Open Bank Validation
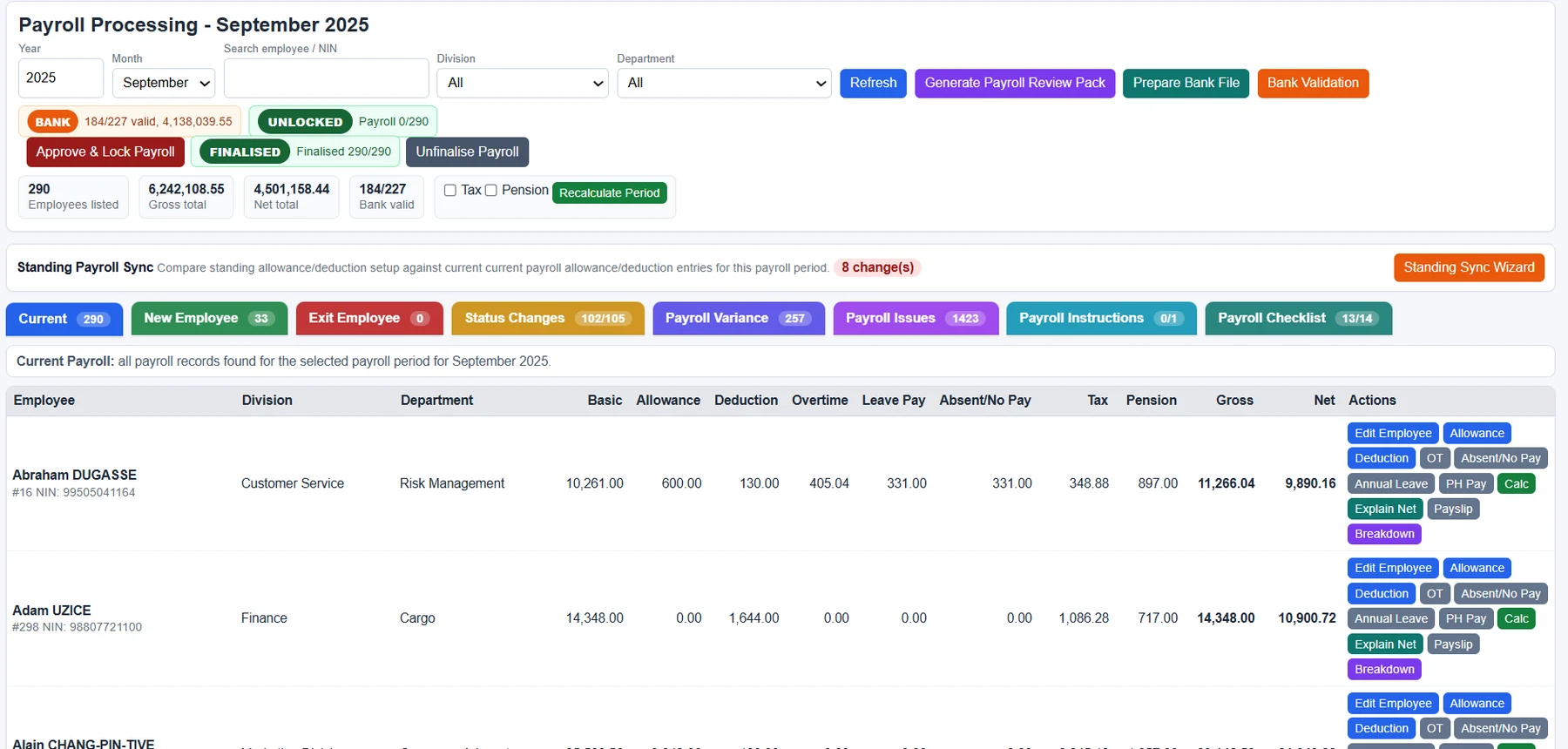The height and width of the screenshot is (749, 1568). click(1313, 83)
